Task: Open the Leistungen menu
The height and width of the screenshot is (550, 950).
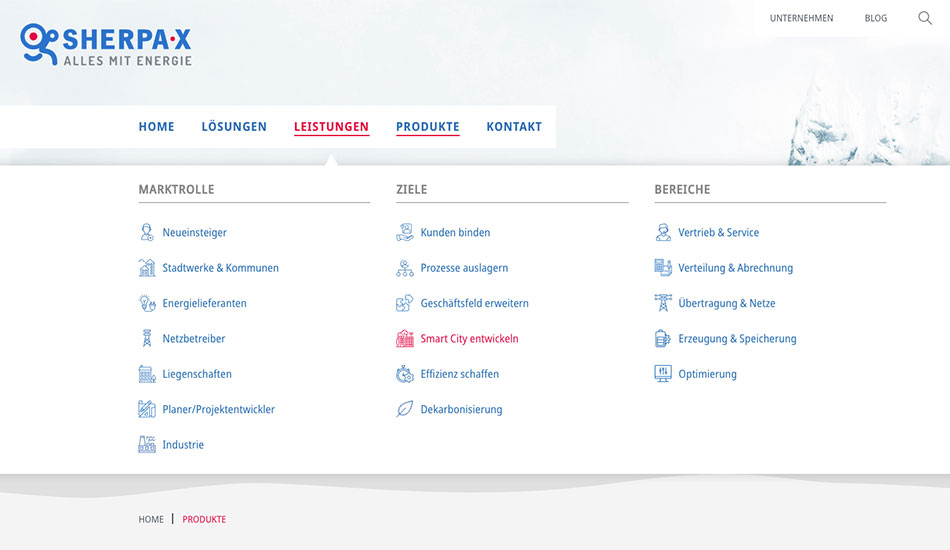Action: (331, 127)
